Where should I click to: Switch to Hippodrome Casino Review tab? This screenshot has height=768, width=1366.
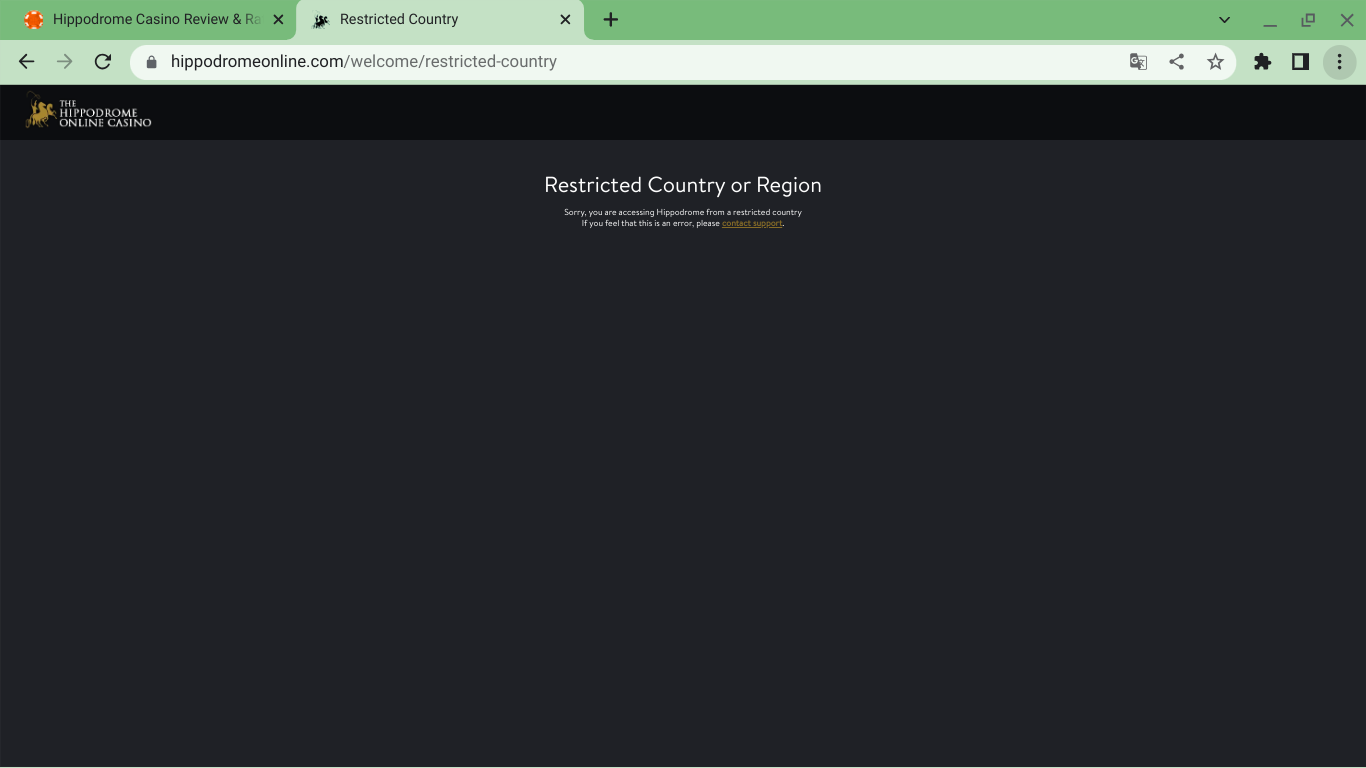[x=150, y=20]
